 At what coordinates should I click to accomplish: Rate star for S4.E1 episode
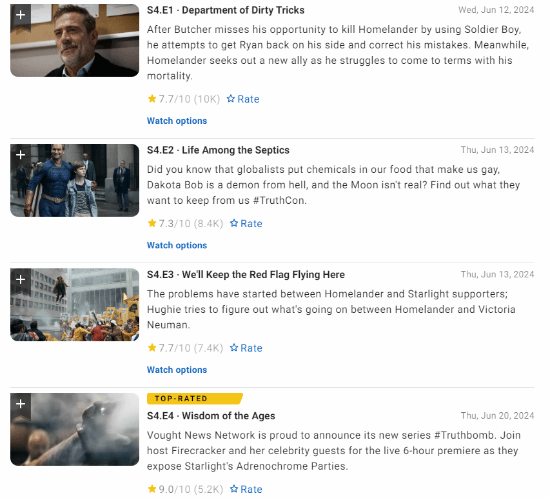243,99
